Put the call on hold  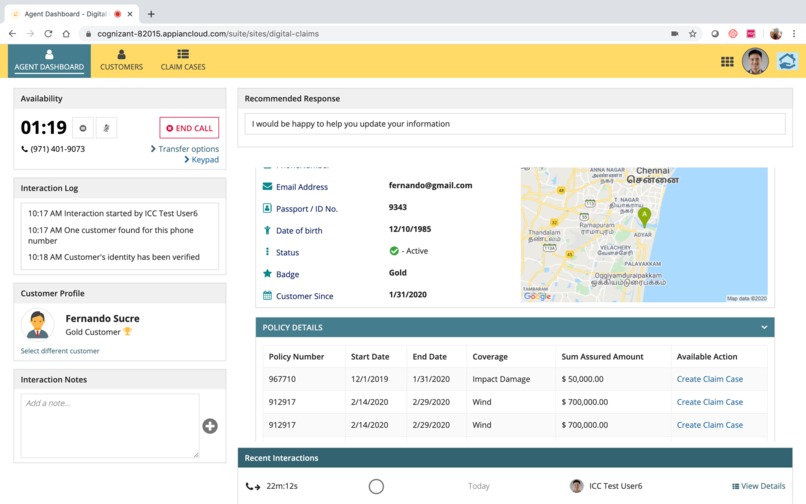(x=83, y=128)
